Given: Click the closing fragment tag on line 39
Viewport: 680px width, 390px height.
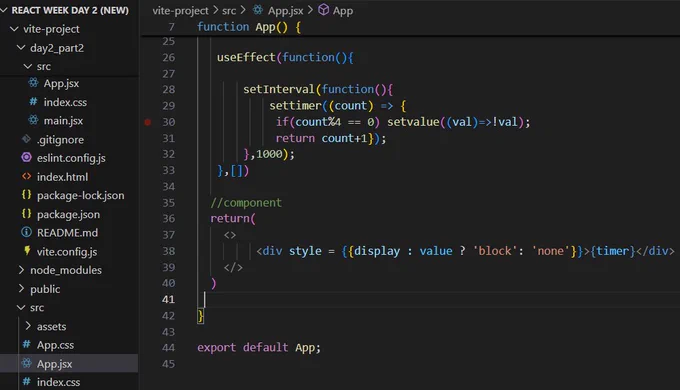Looking at the screenshot, I should pos(233,267).
